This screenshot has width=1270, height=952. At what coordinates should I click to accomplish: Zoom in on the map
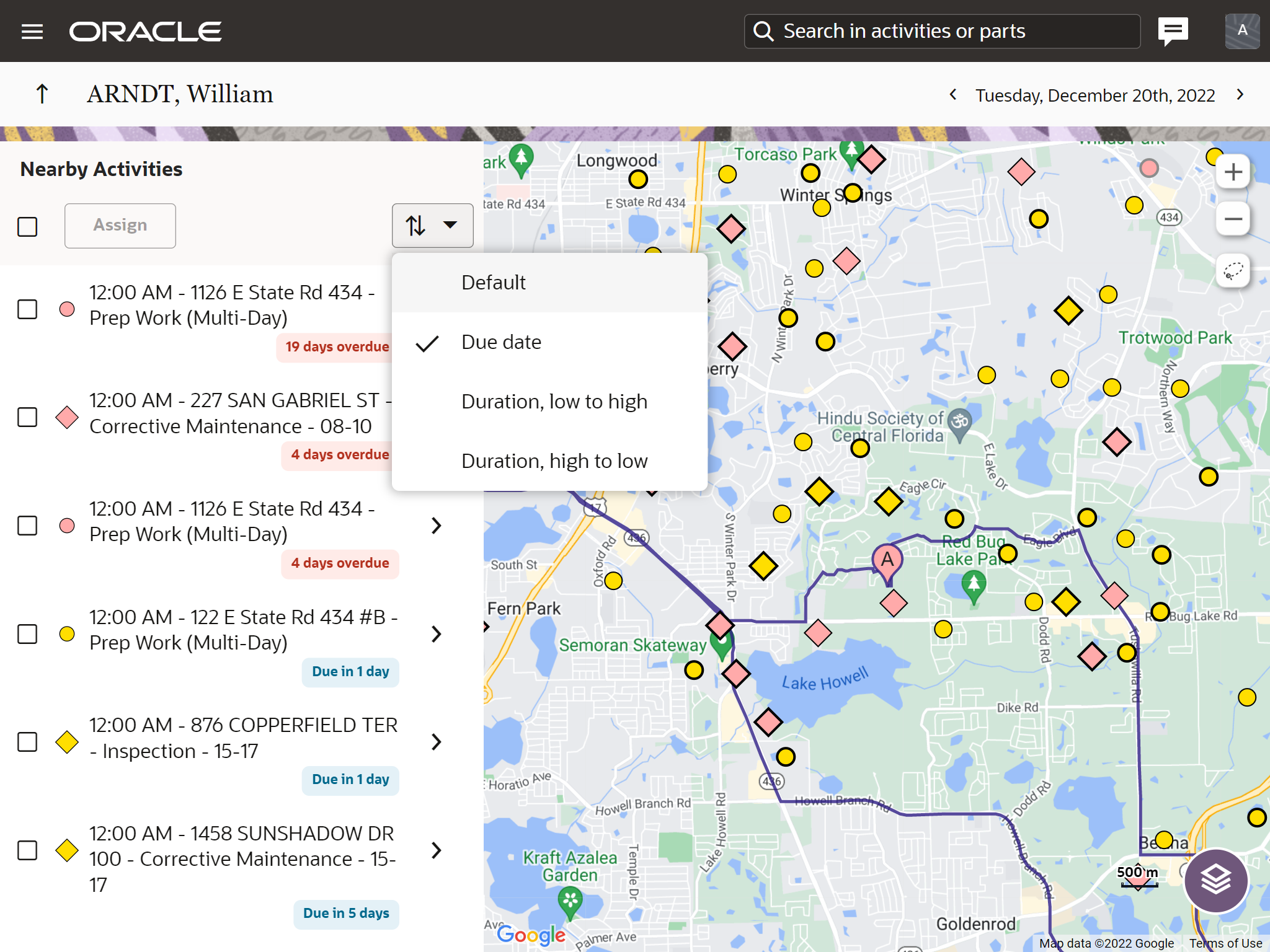[1233, 172]
